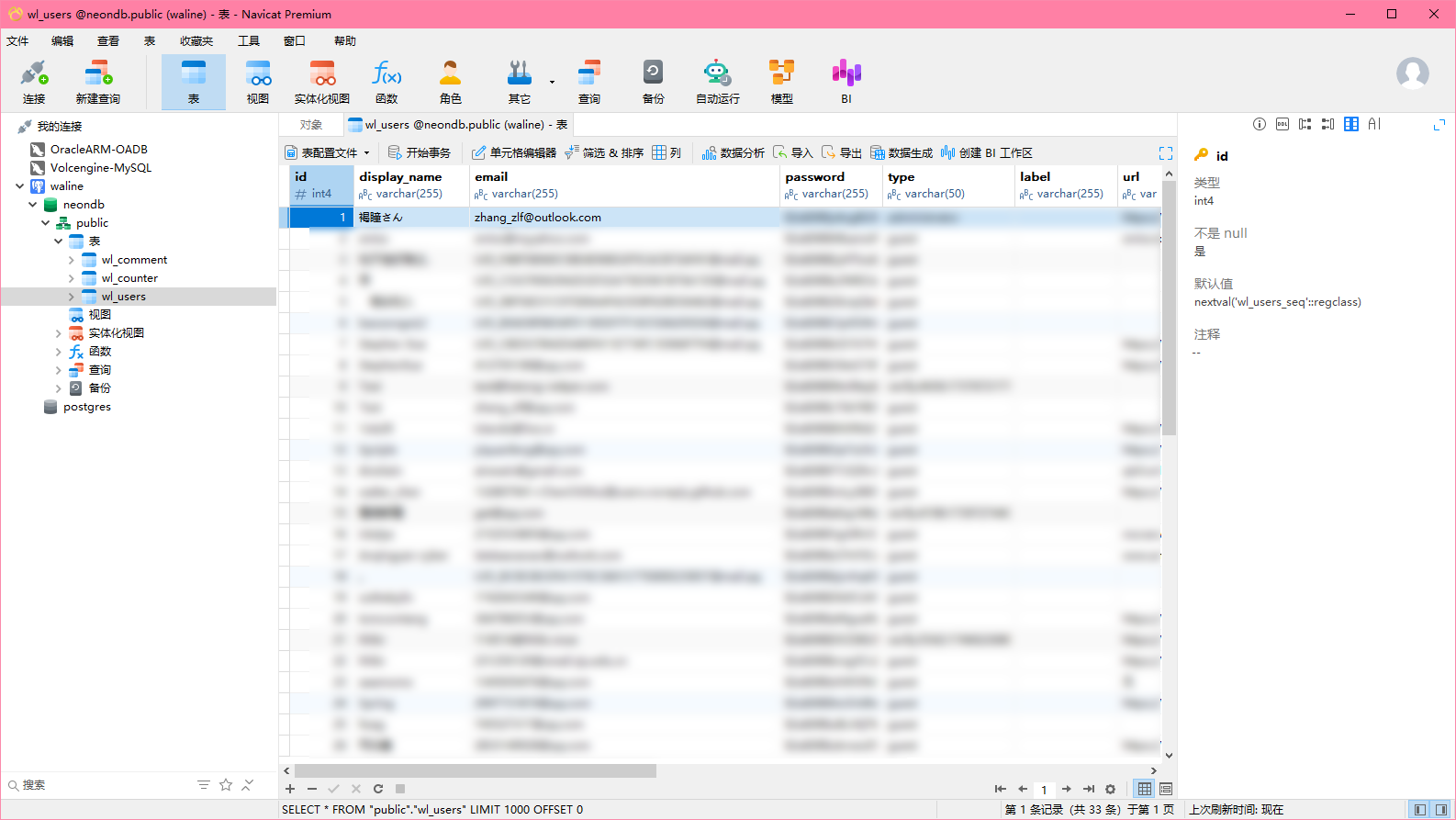Open the 收藏夹 menu

pos(196,41)
